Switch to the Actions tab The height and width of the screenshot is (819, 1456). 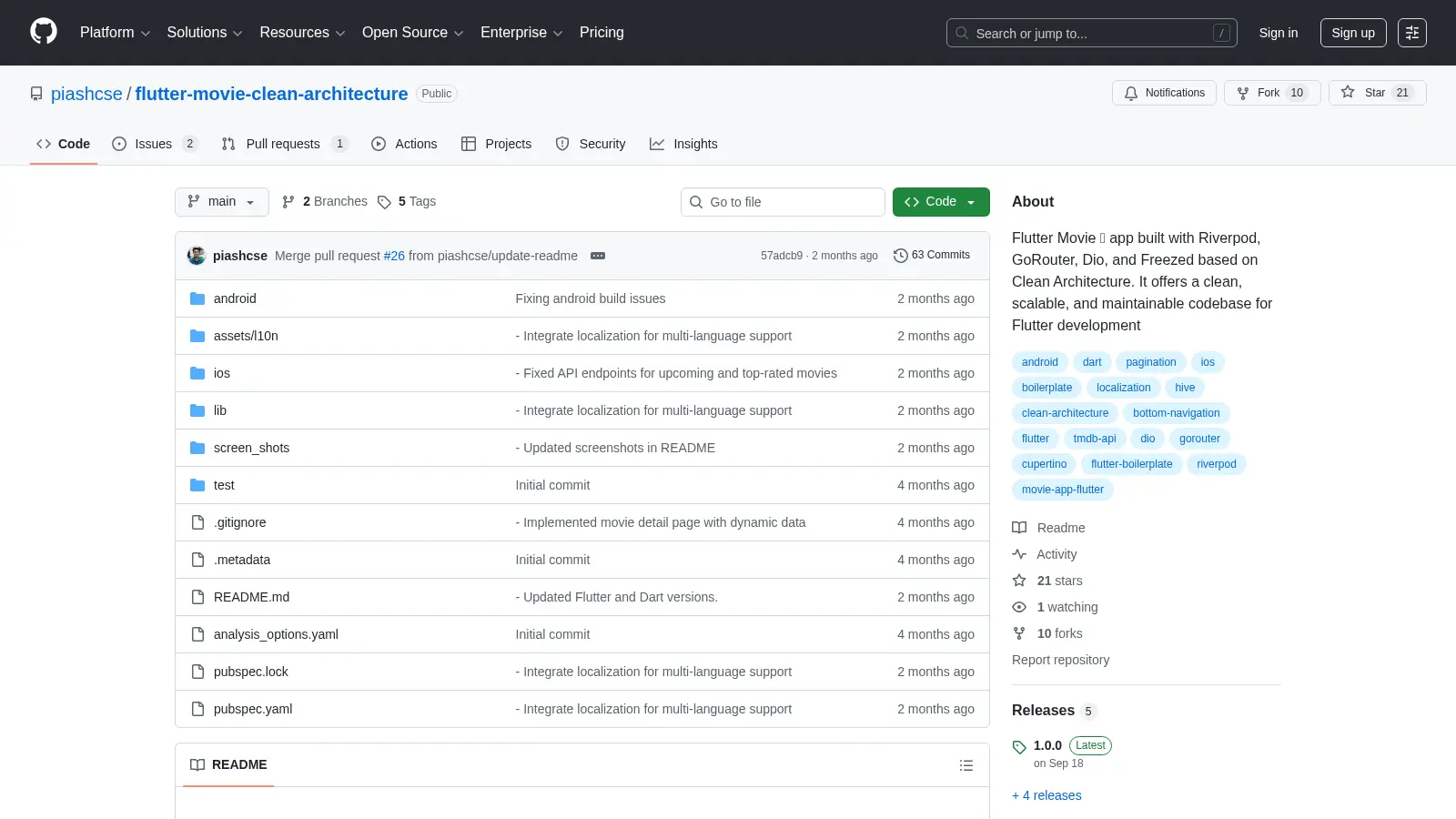[x=405, y=144]
